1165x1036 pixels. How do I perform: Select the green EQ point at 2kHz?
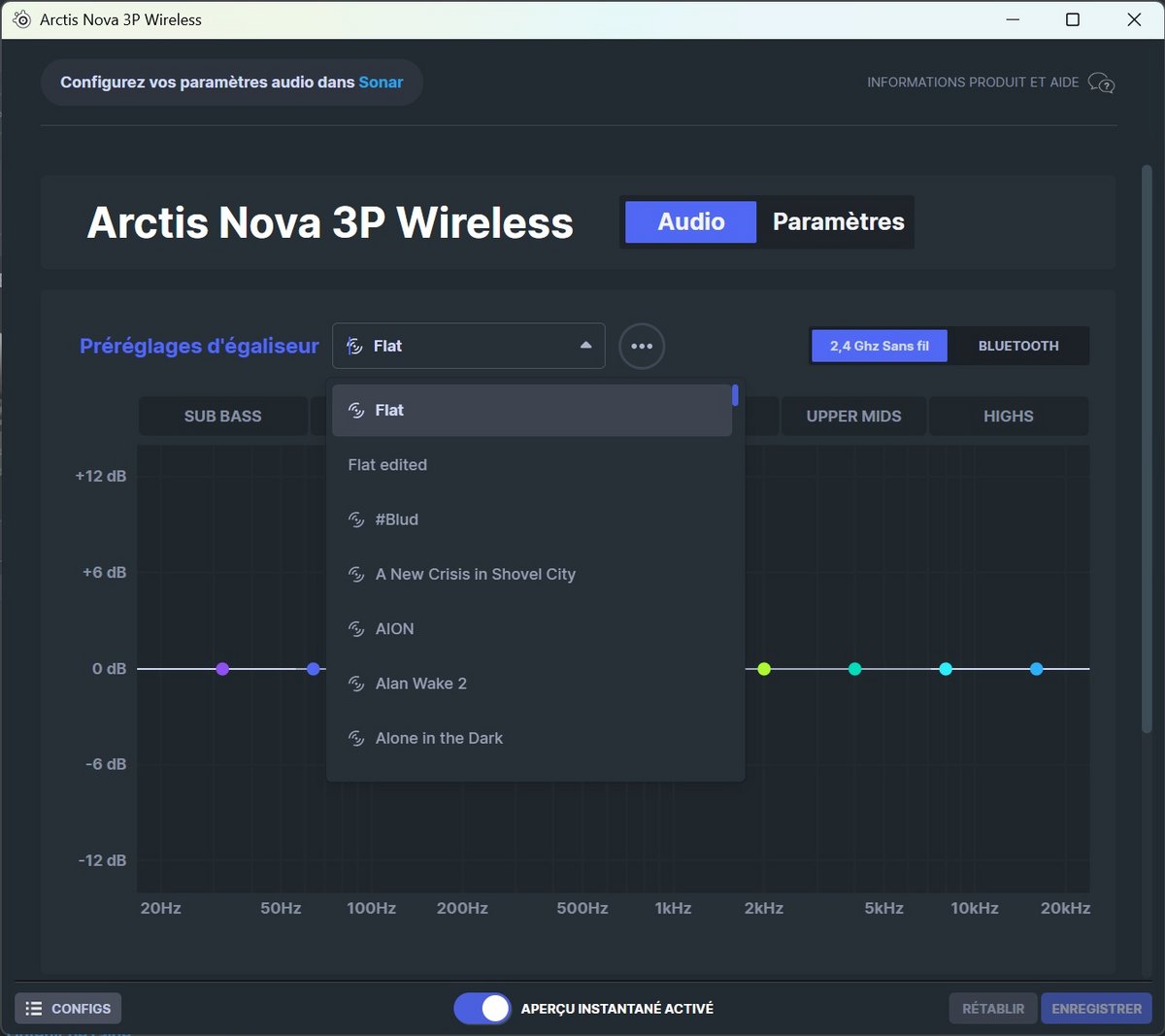coord(764,669)
